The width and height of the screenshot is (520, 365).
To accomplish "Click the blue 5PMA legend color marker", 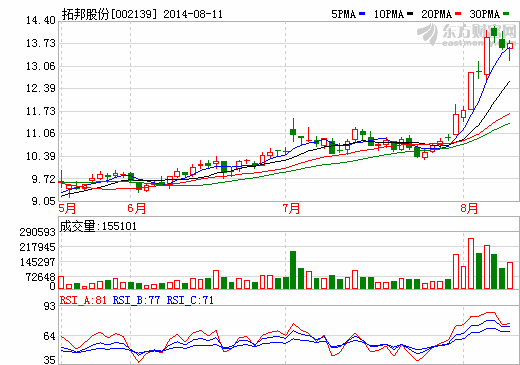I will (x=362, y=14).
